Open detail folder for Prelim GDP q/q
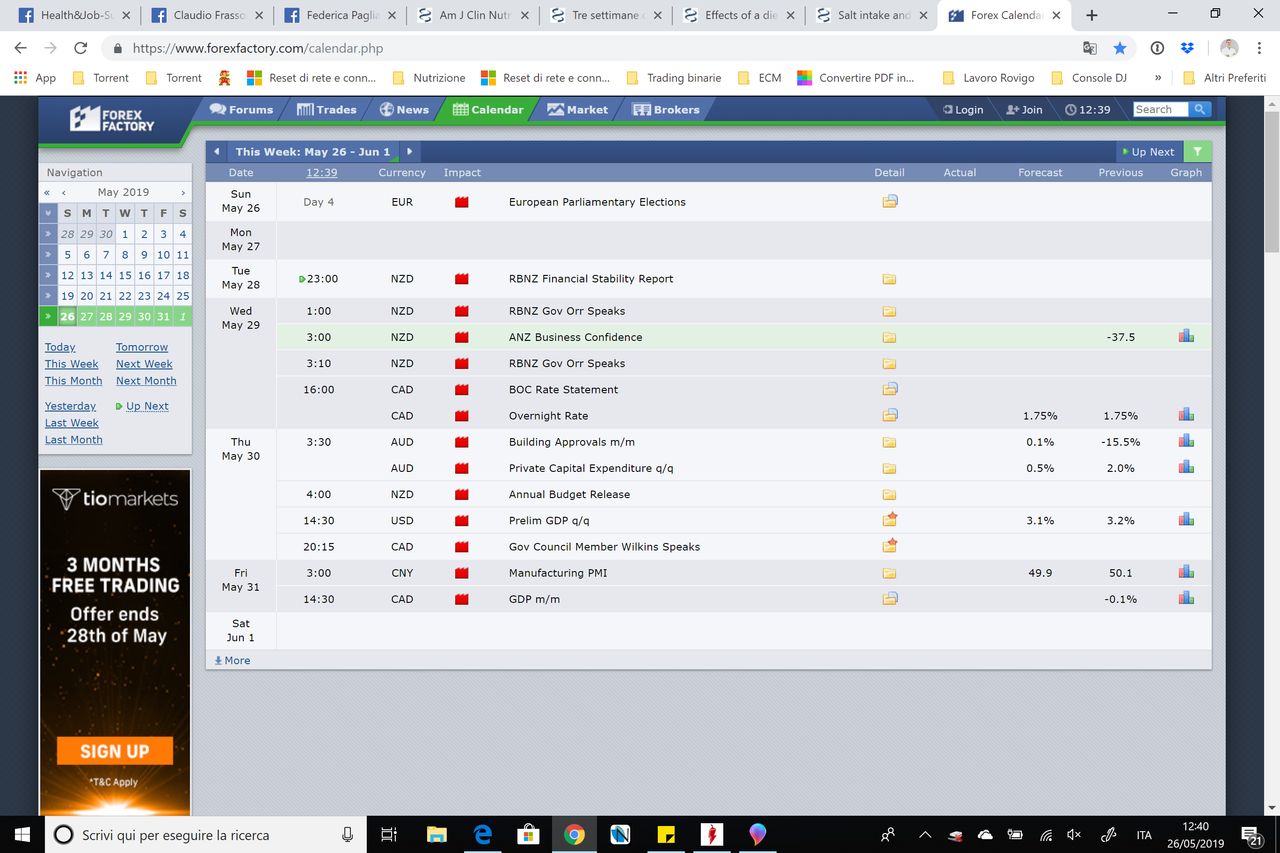Screen dimensions: 1280x853 (889, 520)
